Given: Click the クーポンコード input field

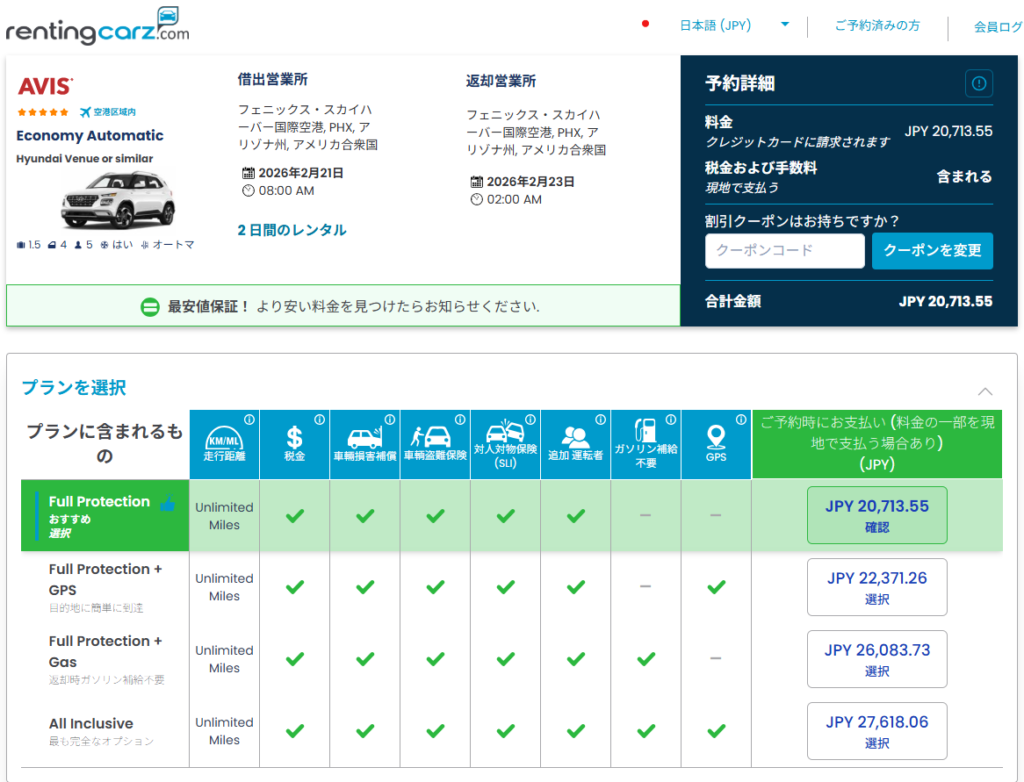Looking at the screenshot, I should [x=784, y=251].
